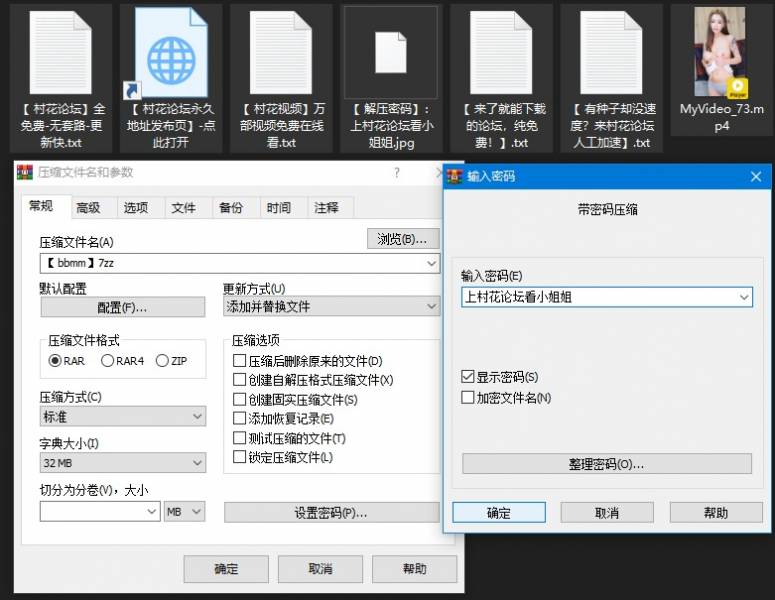Screen dimensions: 775x600
Task: Click the 设置密码(P)... button
Action: pyautogui.click(x=331, y=513)
